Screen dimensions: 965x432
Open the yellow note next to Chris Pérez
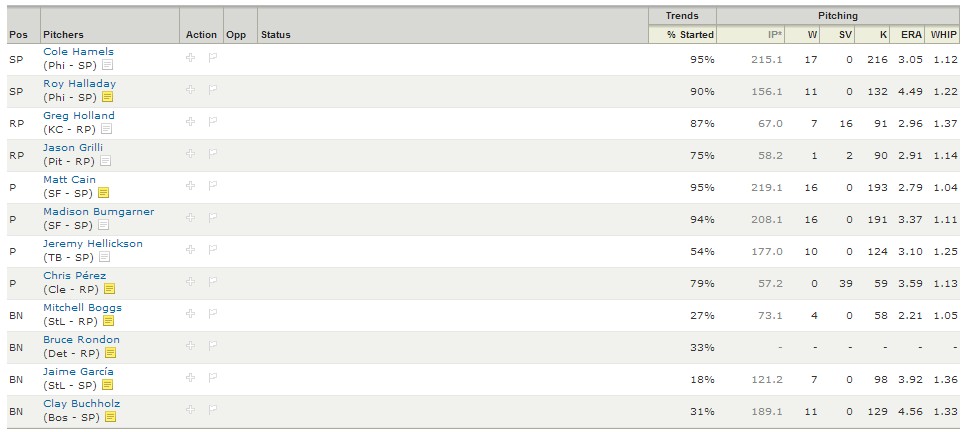[110, 289]
